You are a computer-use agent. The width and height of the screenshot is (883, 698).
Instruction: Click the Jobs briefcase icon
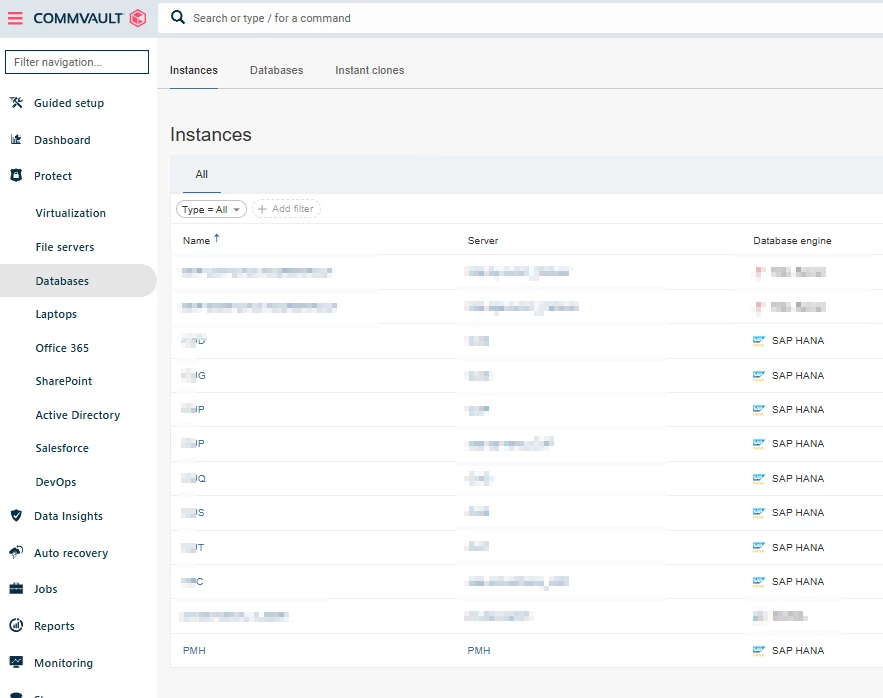pos(16,588)
